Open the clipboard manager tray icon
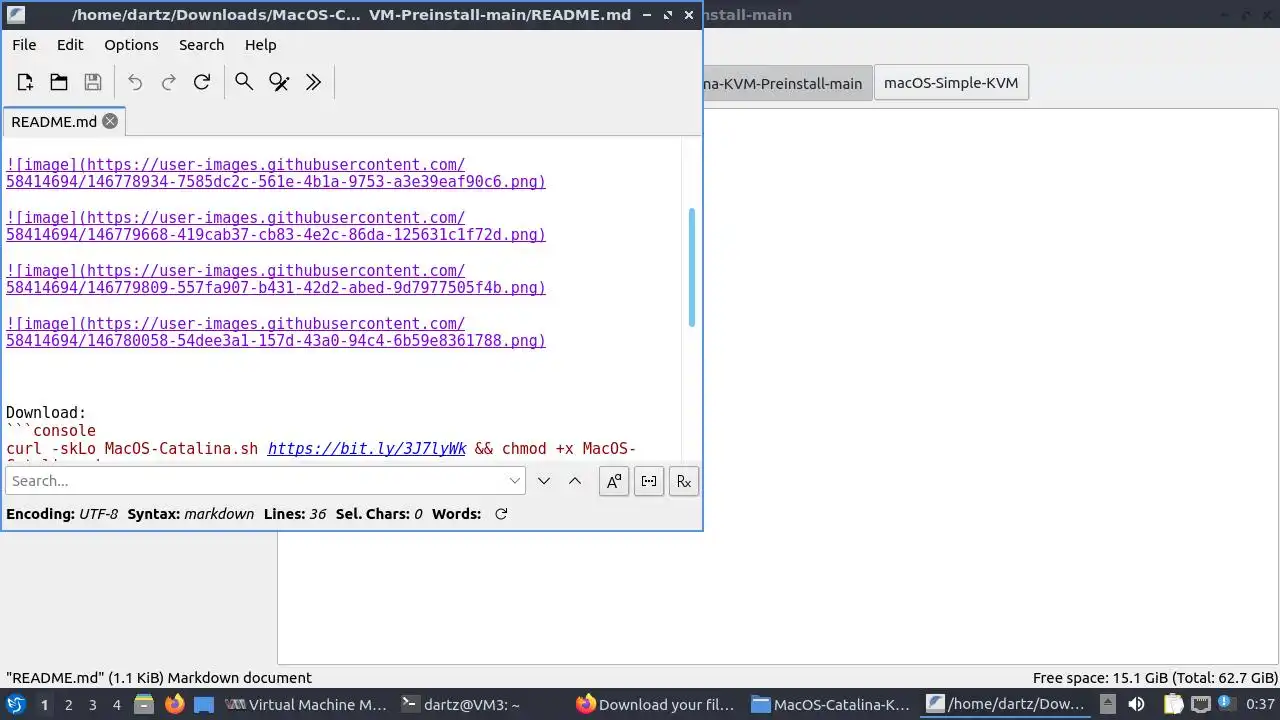This screenshot has height=720, width=1280. tap(1173, 705)
